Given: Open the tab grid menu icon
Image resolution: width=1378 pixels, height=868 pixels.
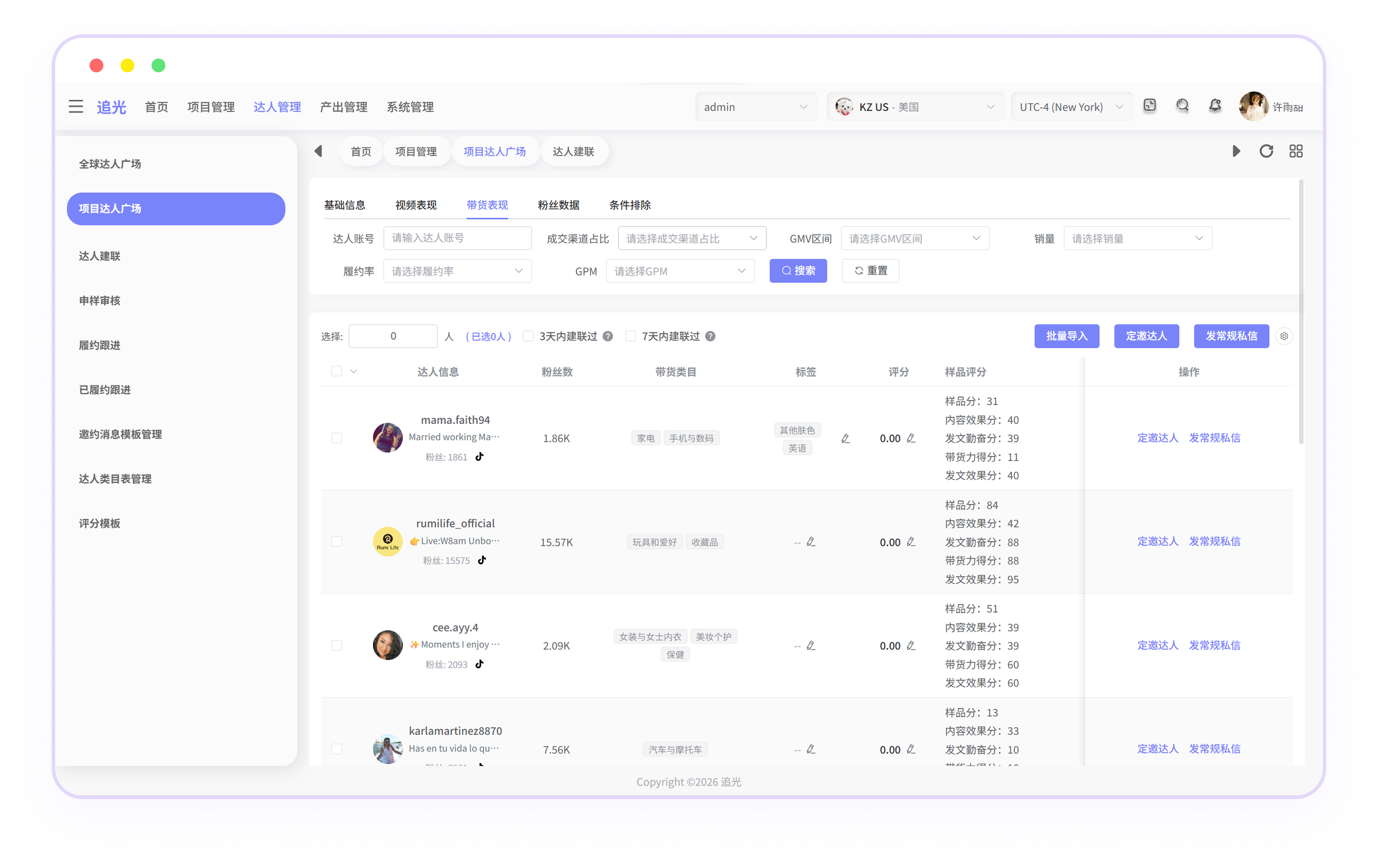Looking at the screenshot, I should tap(1296, 151).
